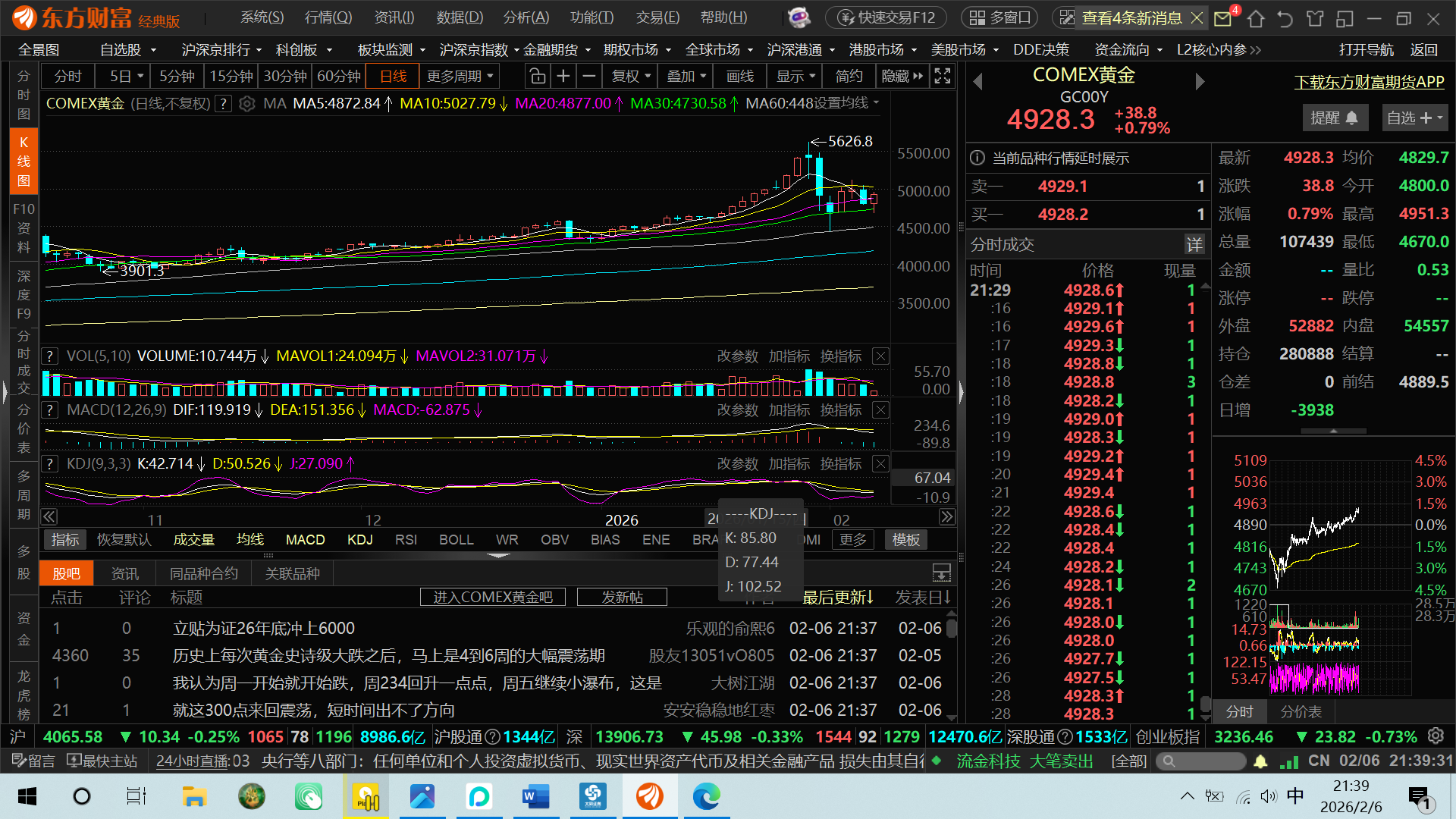Image resolution: width=1456 pixels, height=819 pixels.
Task: Open MA settings gear icon
Action: pyautogui.click(x=246, y=104)
